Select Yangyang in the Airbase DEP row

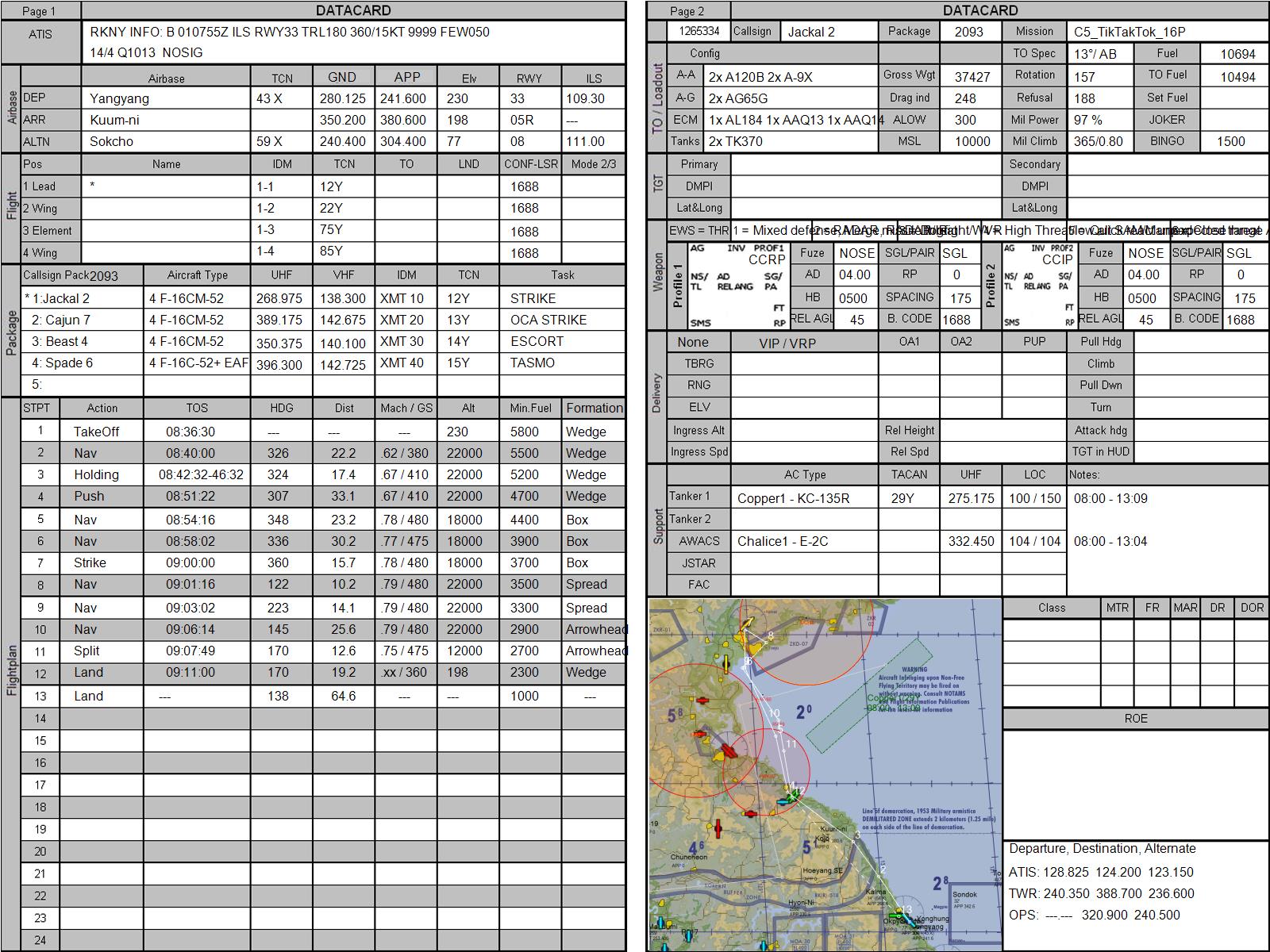pos(119,98)
